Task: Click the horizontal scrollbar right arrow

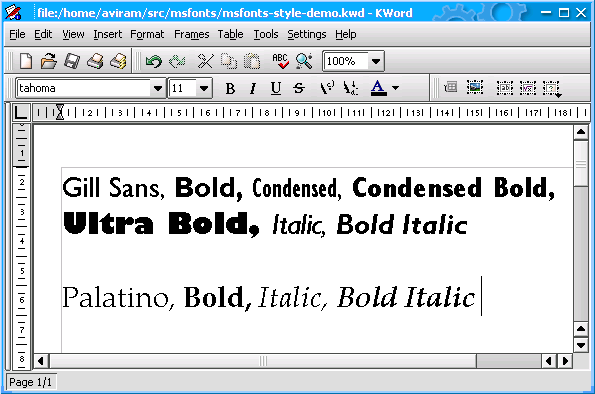Action: tap(565, 361)
